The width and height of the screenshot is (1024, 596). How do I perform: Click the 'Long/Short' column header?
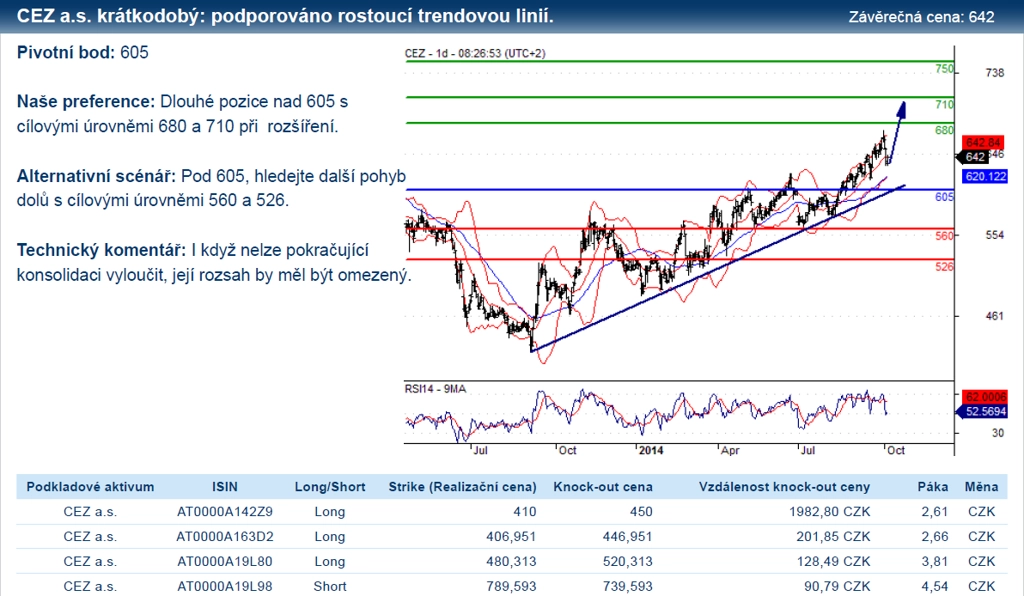pos(330,487)
